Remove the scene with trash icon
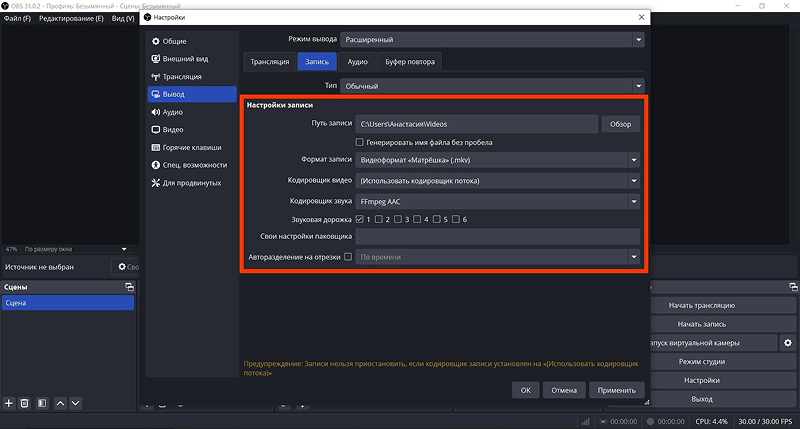 pyautogui.click(x=24, y=403)
